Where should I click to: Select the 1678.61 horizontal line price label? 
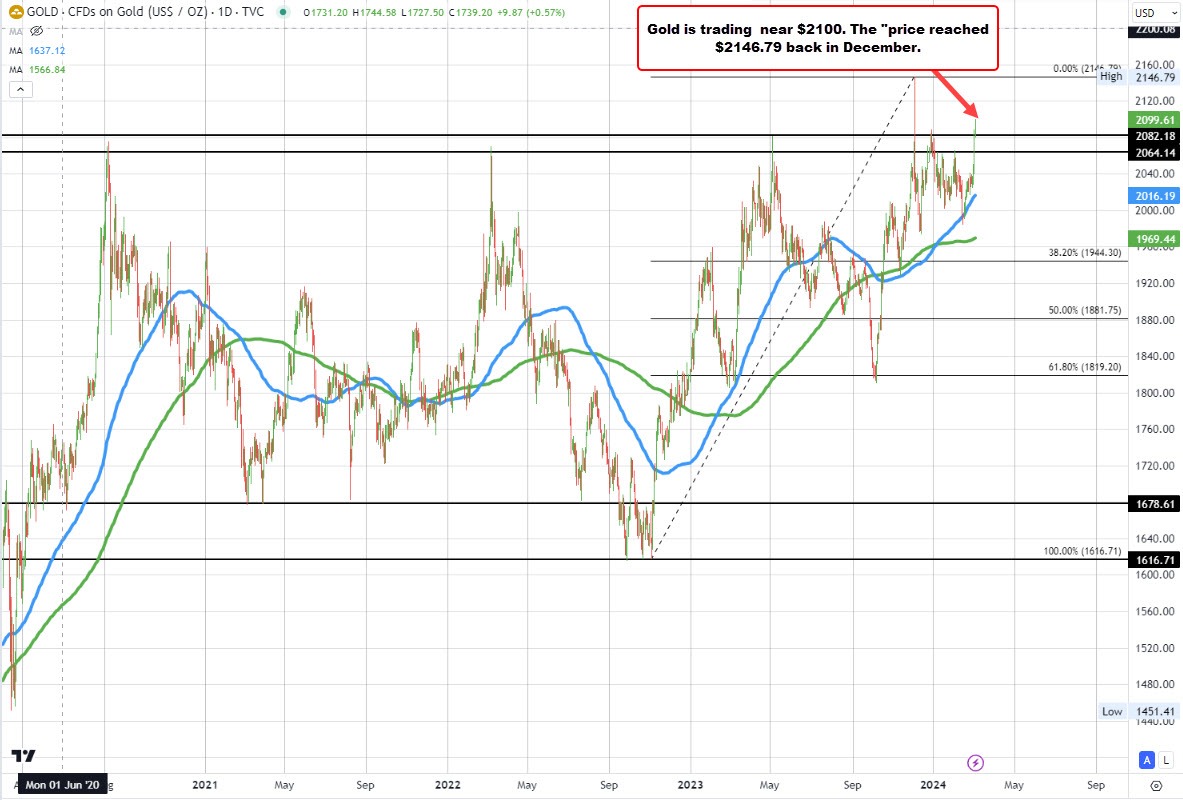[x=1153, y=505]
